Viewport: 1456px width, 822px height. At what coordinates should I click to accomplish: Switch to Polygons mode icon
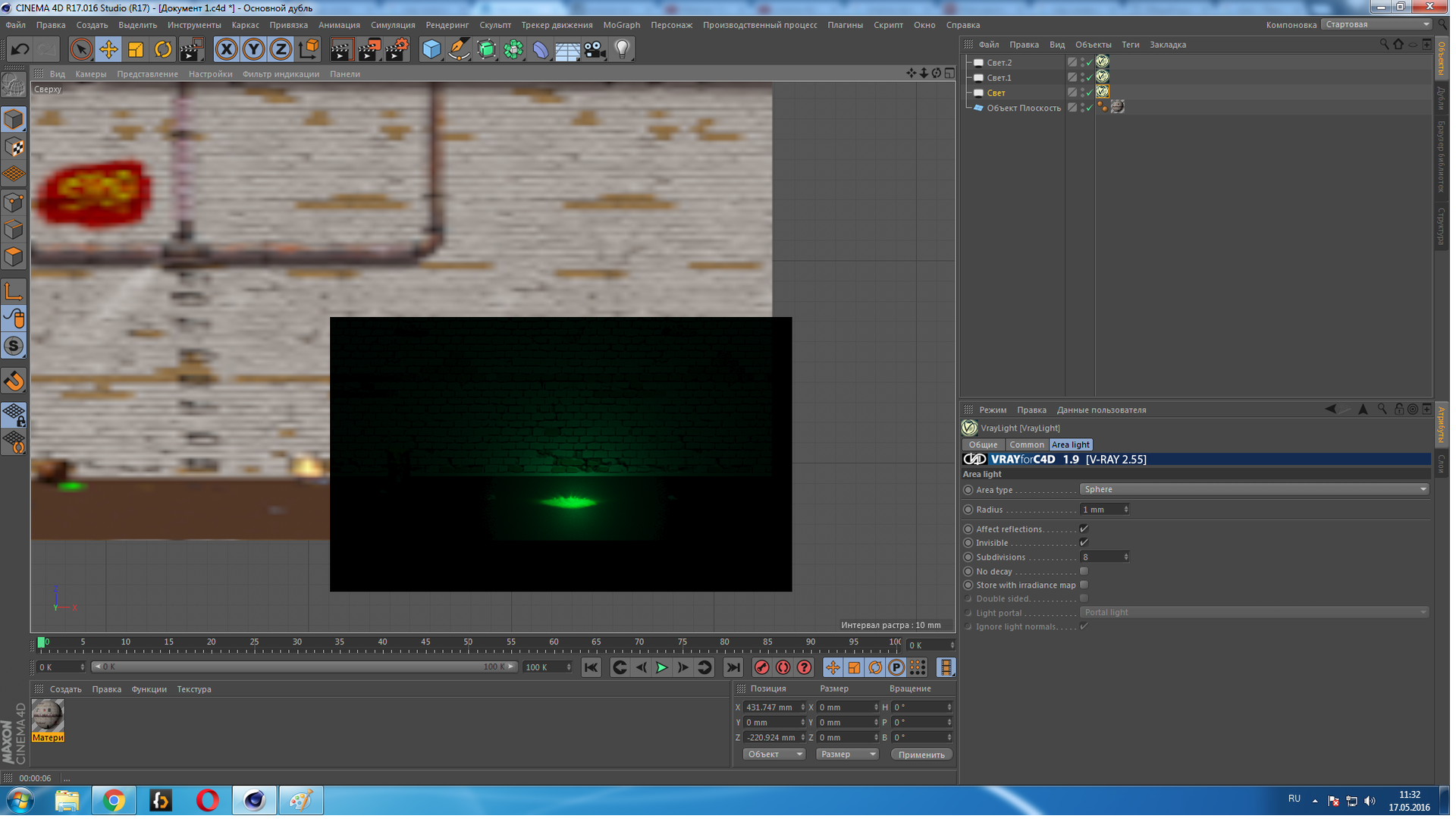tap(14, 258)
